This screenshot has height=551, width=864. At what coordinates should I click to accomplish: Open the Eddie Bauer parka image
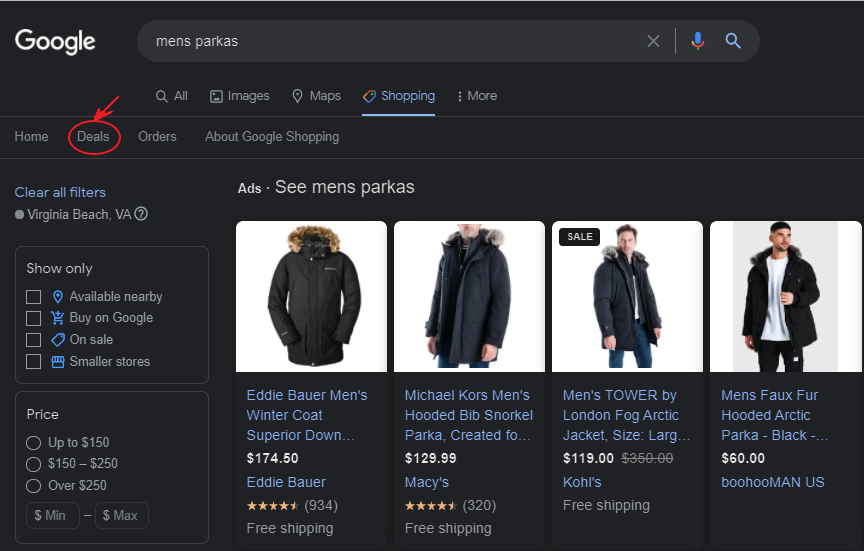click(x=311, y=296)
